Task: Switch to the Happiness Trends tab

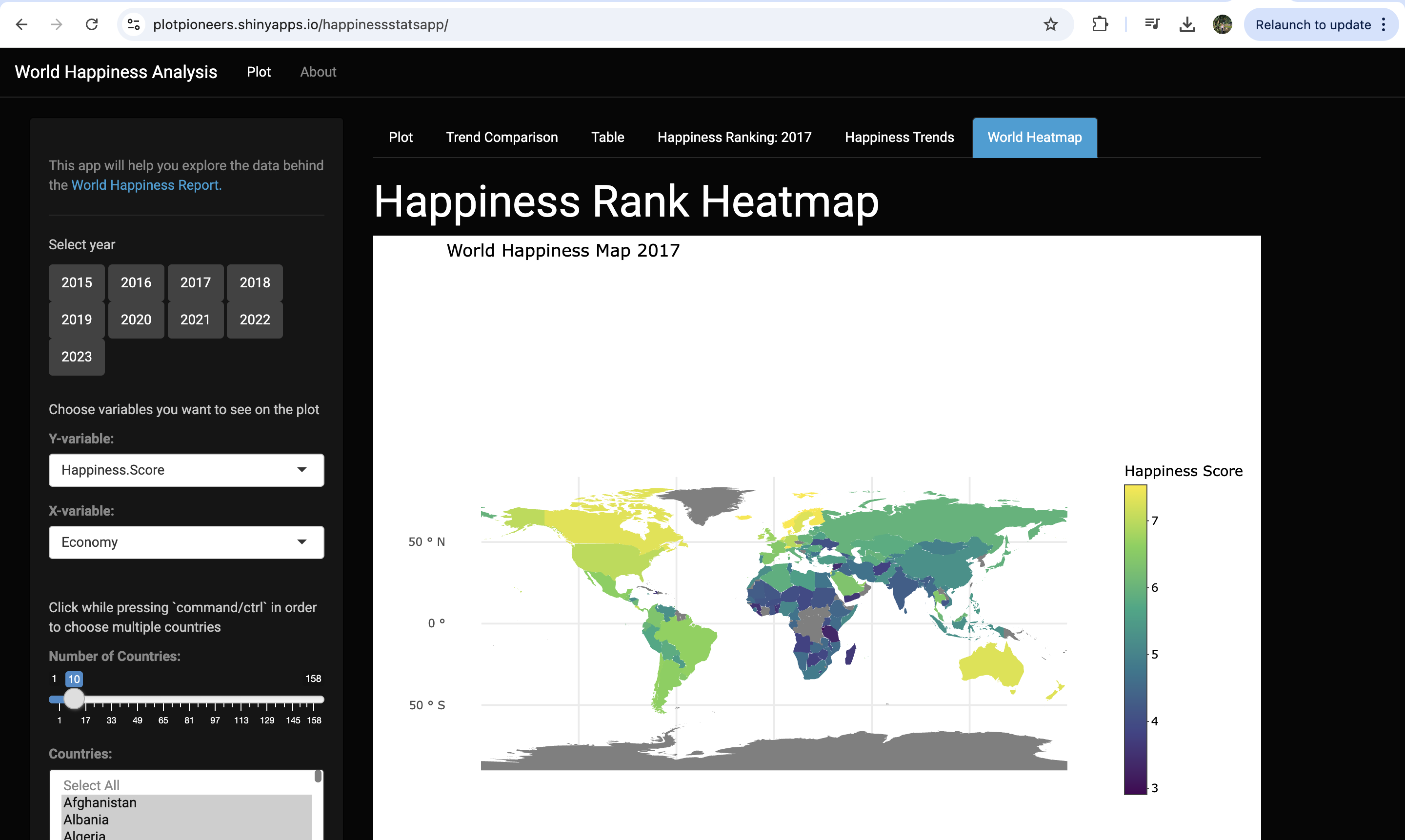Action: coord(899,137)
